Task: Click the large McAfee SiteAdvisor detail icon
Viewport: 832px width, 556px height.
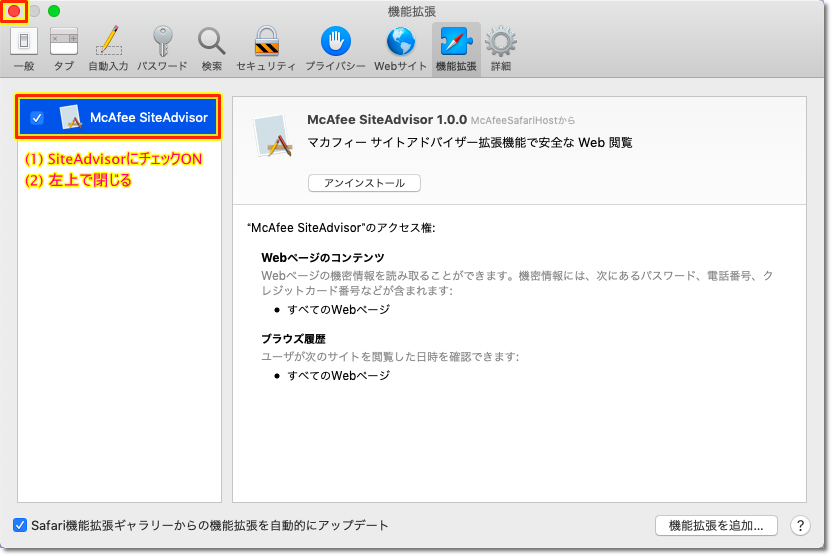Action: (x=273, y=136)
